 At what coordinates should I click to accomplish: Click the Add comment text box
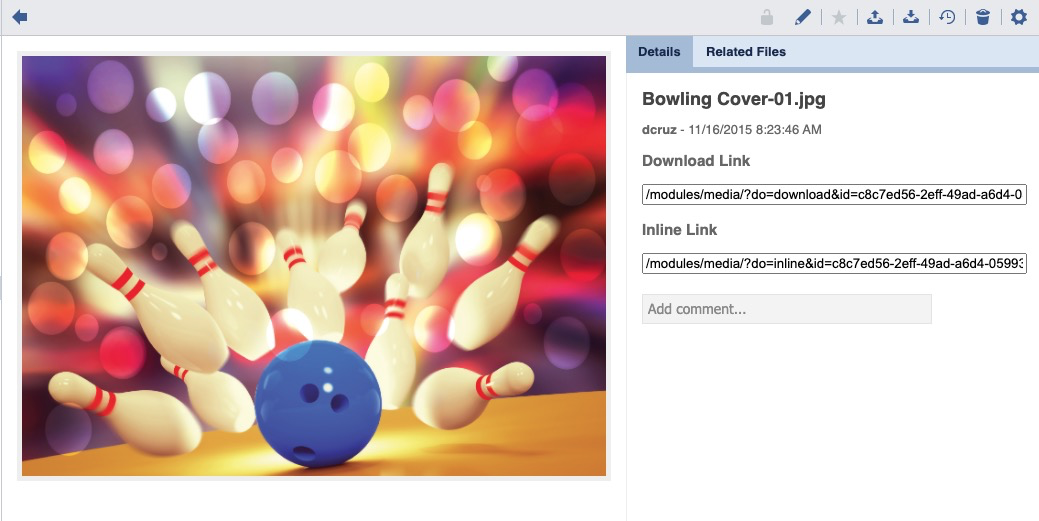point(786,309)
